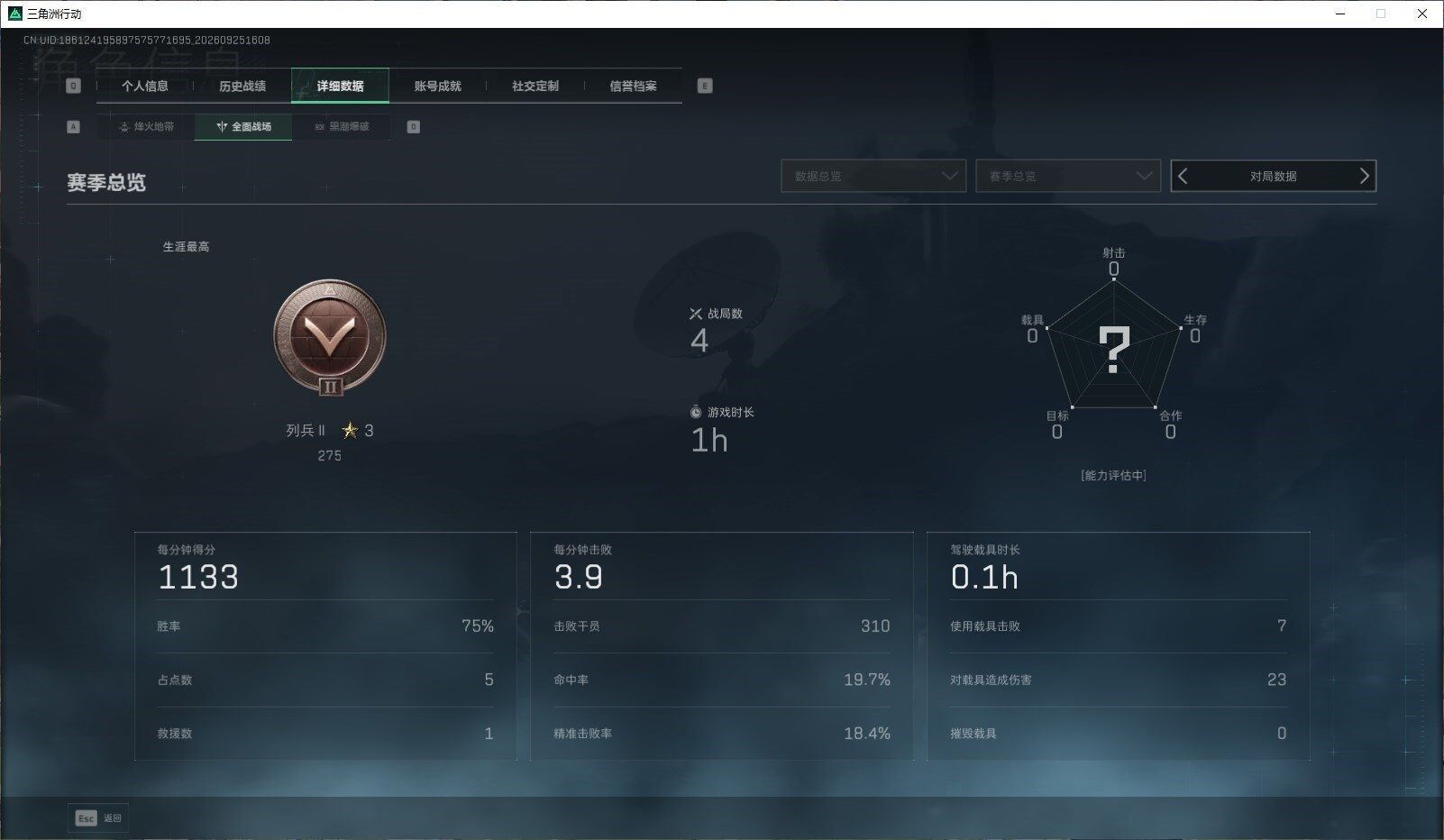Click the left arrow beside 对局数据
Image resolution: width=1444 pixels, height=840 pixels.
(1184, 176)
